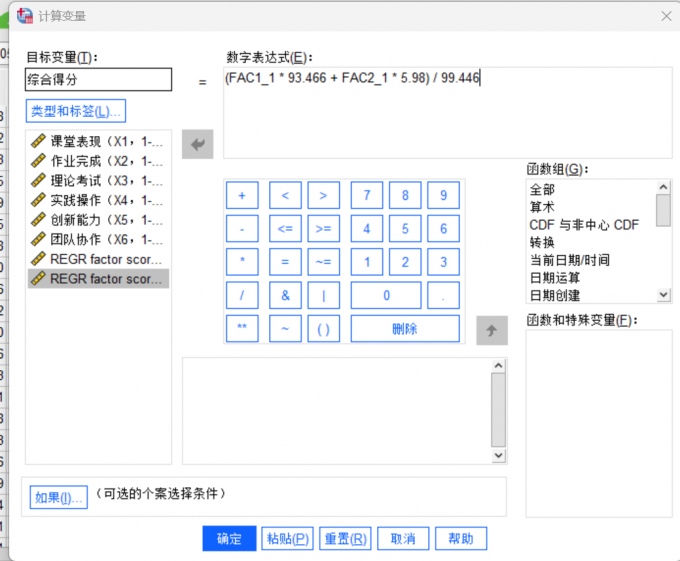
Task: Click function group list scroll-up arrow
Action: [x=663, y=187]
